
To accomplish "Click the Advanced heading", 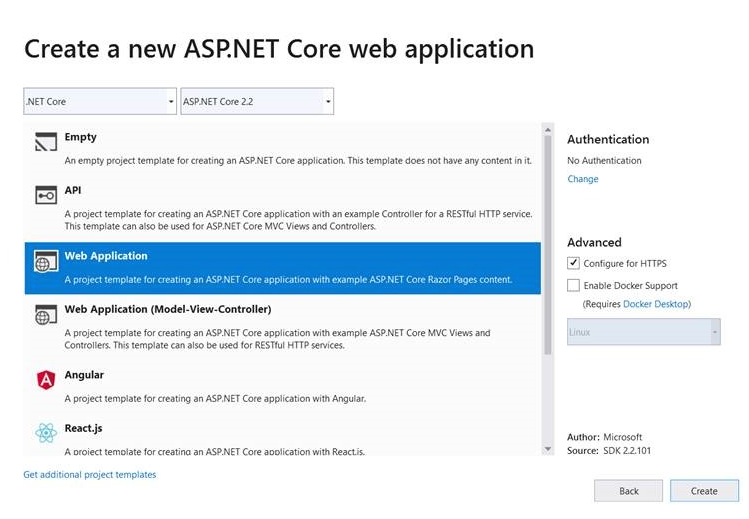I will pos(594,243).
